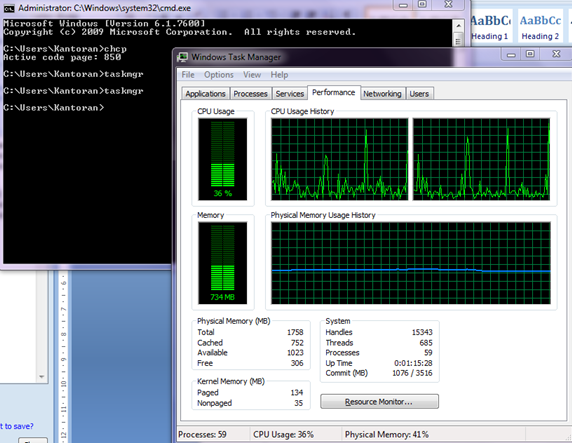Click the cmd window scrollbar thumb
This screenshot has height=443, width=572.
(x=458, y=39)
